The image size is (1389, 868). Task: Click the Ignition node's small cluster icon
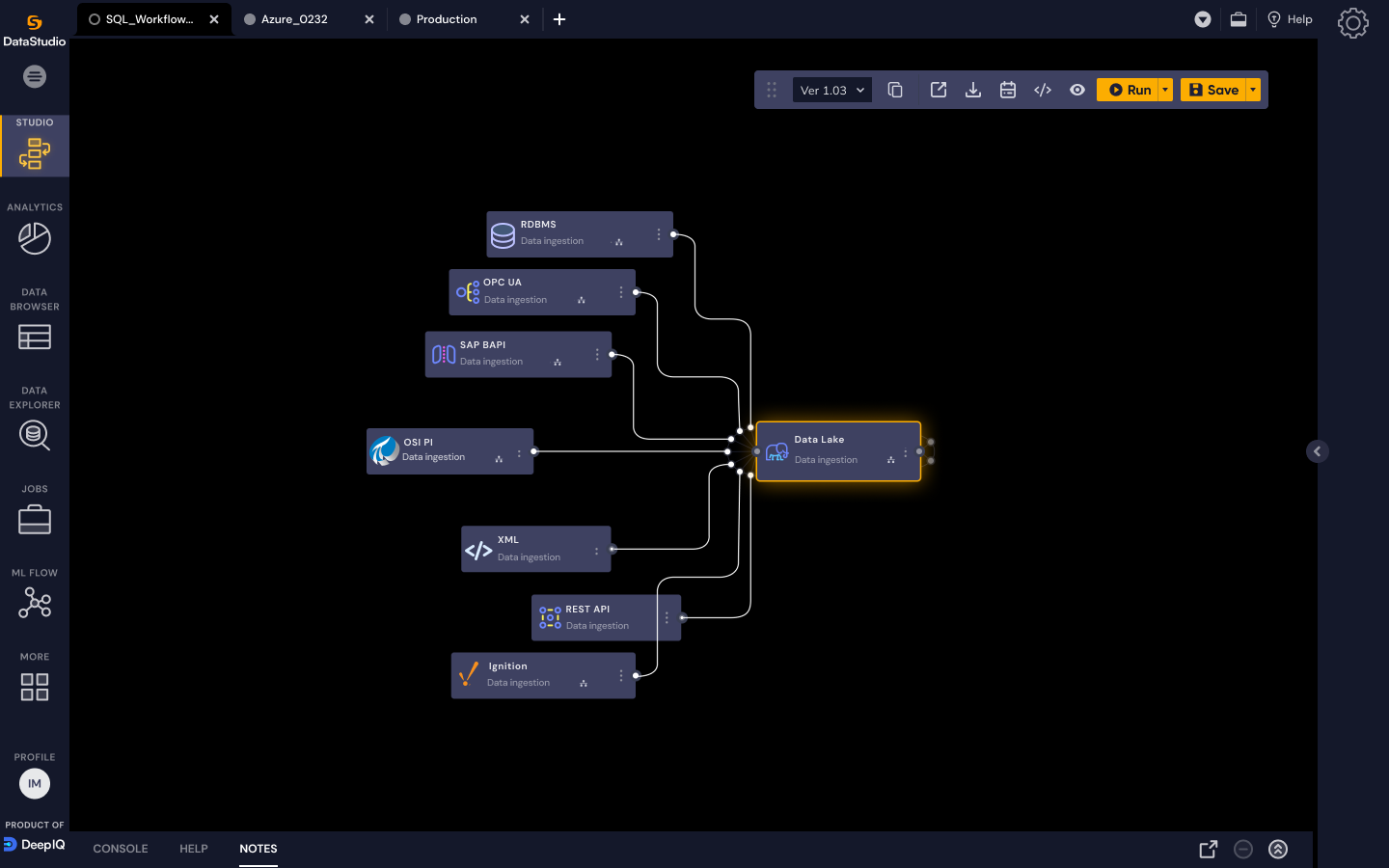(584, 684)
